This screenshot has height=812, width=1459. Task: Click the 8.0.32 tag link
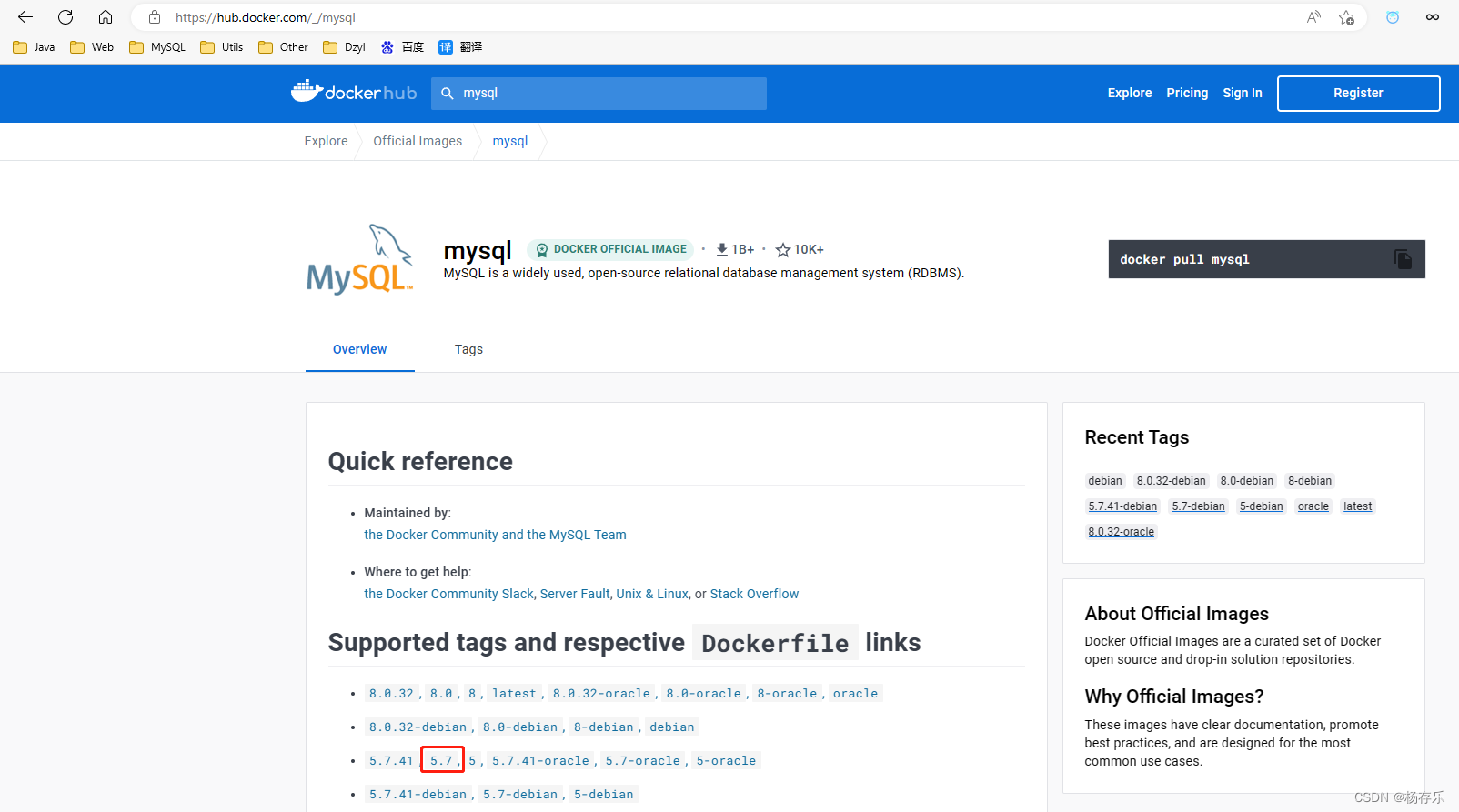click(391, 693)
